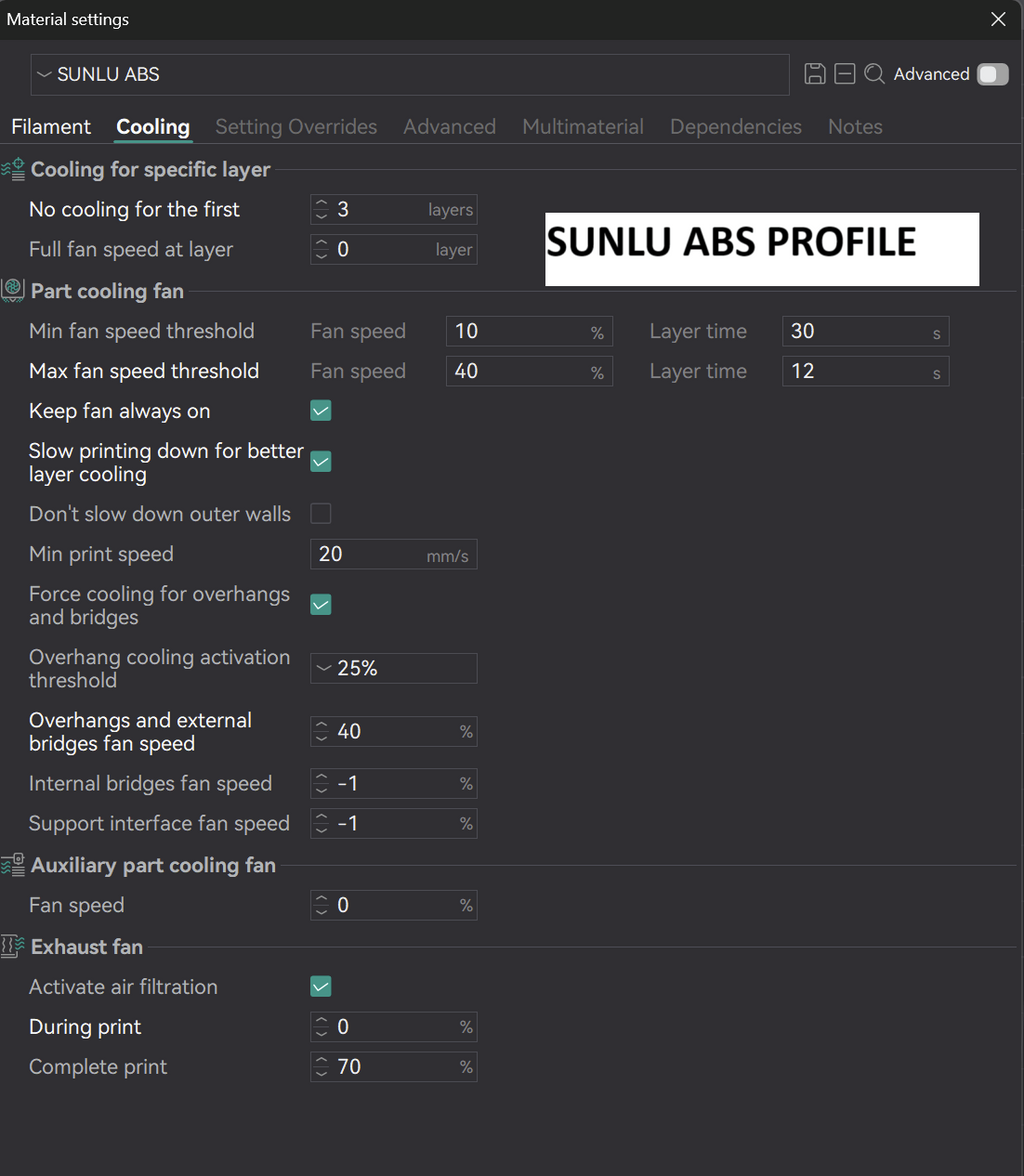Click the Min fan speed percent field
Image resolution: width=1024 pixels, height=1176 pixels.
pos(529,332)
